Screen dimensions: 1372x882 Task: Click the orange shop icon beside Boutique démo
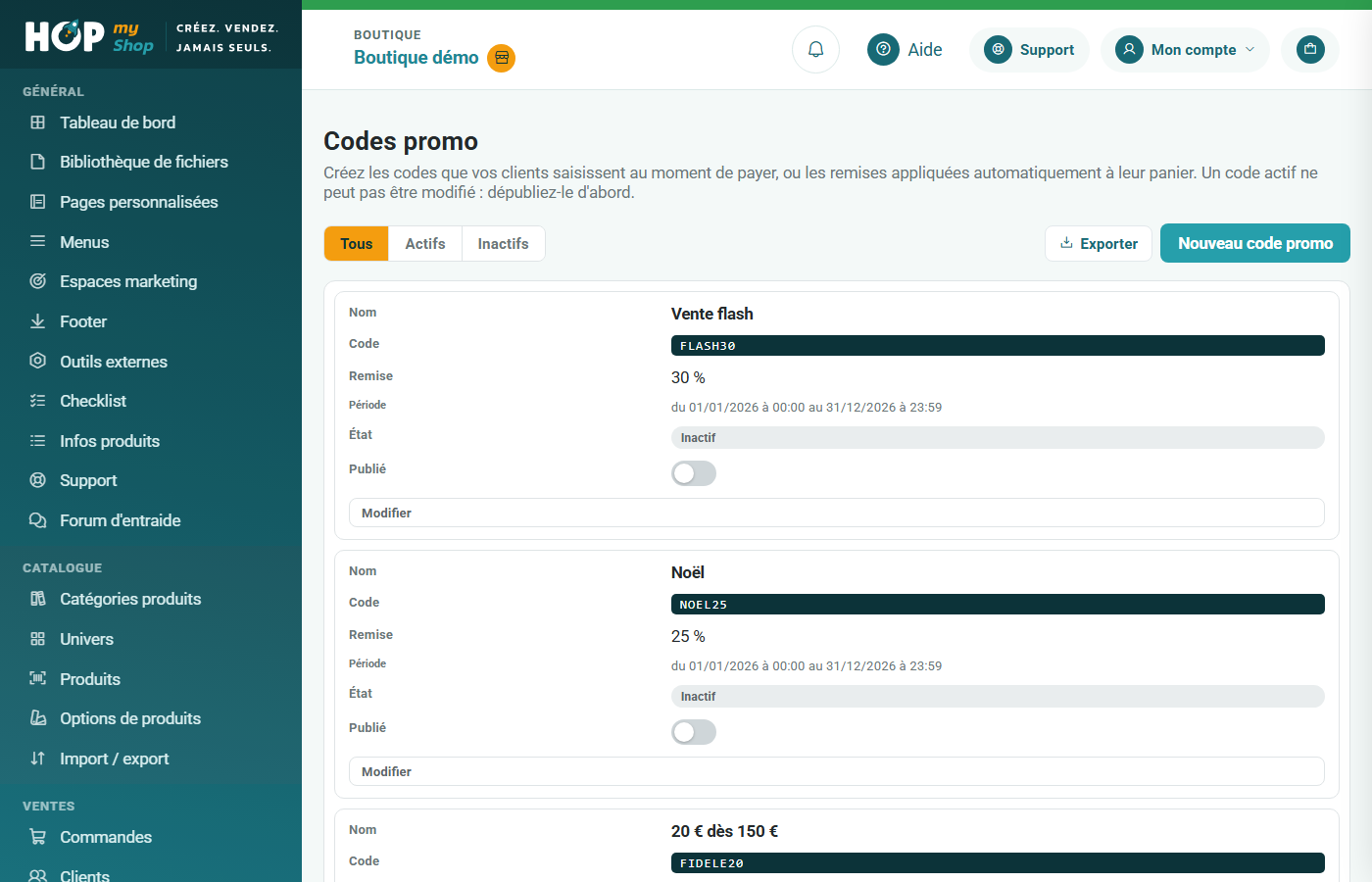coord(502,58)
